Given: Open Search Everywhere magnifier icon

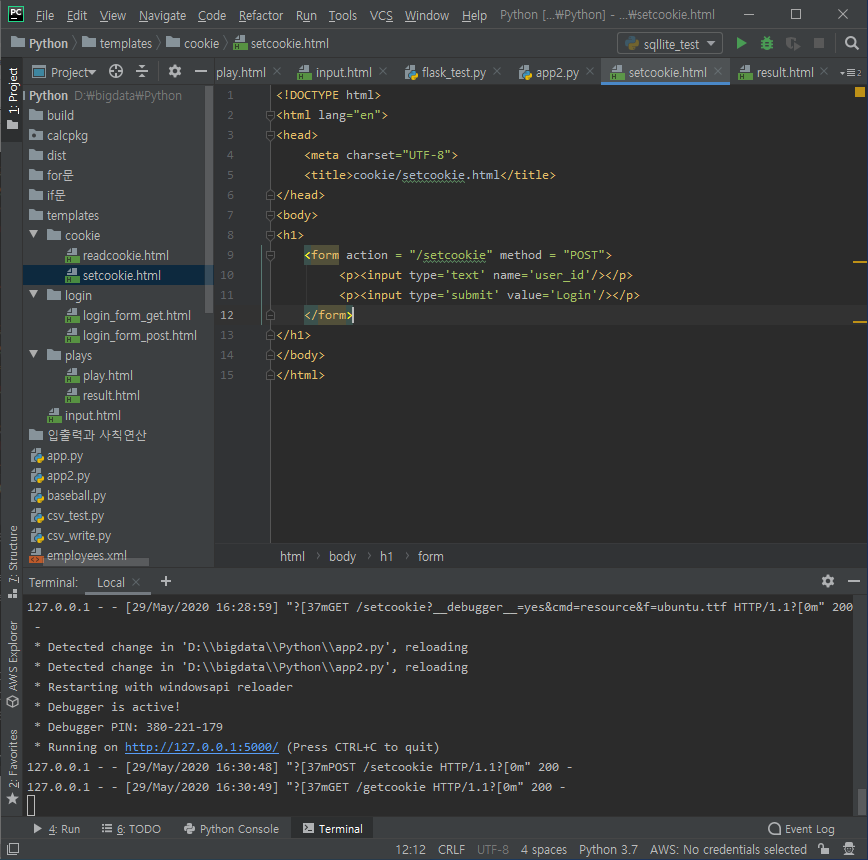Looking at the screenshot, I should click(x=851, y=43).
